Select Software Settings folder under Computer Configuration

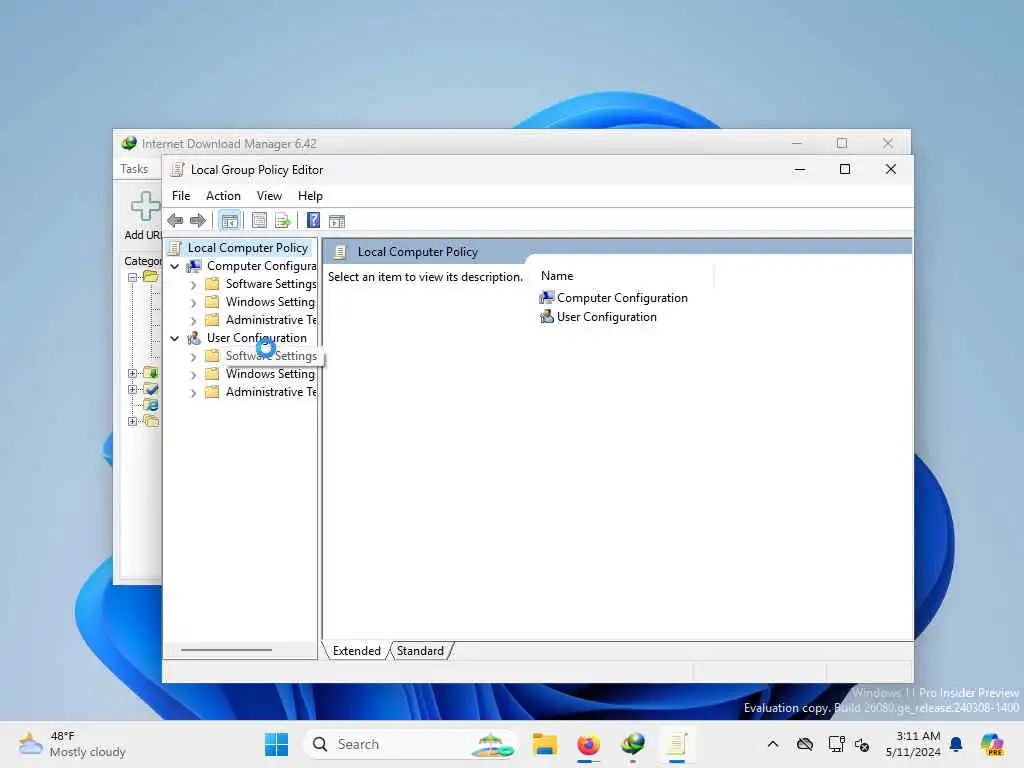click(x=270, y=284)
